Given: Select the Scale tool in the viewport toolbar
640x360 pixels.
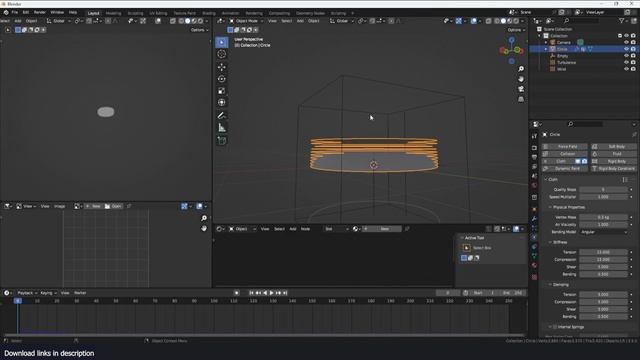Looking at the screenshot, I should [222, 91].
